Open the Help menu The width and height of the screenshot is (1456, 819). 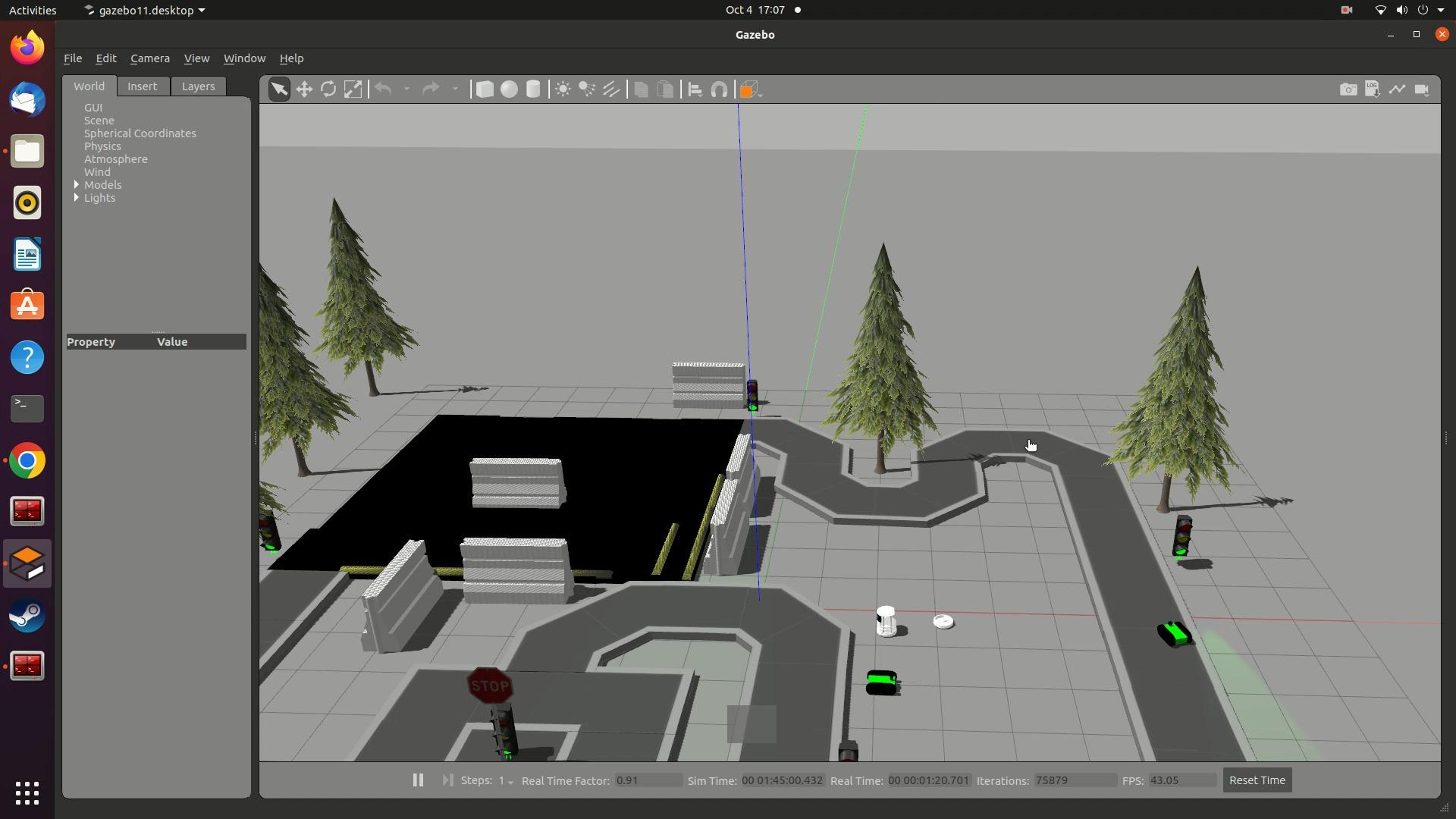tap(291, 58)
